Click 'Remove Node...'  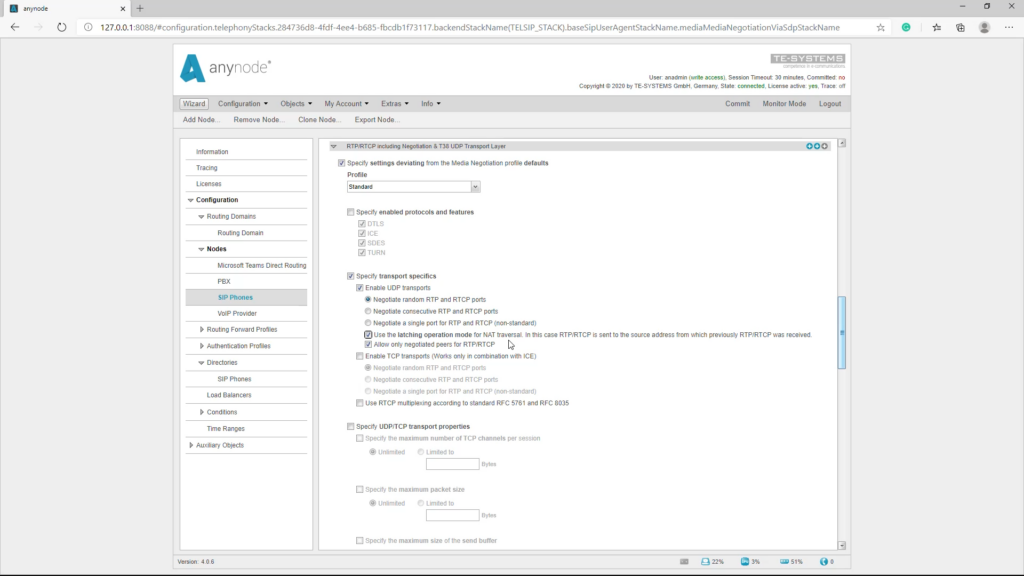coord(259,120)
